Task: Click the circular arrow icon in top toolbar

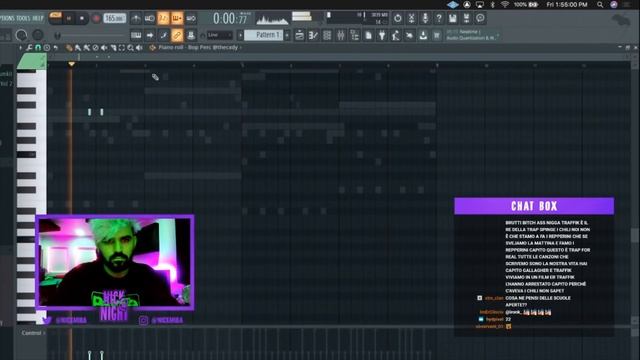Action: 398,18
